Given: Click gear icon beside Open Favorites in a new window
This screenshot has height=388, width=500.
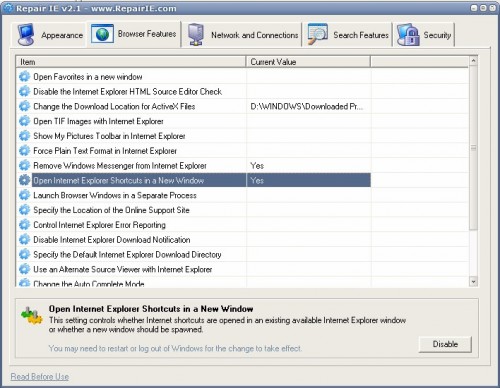Looking at the screenshot, I should tap(24, 77).
